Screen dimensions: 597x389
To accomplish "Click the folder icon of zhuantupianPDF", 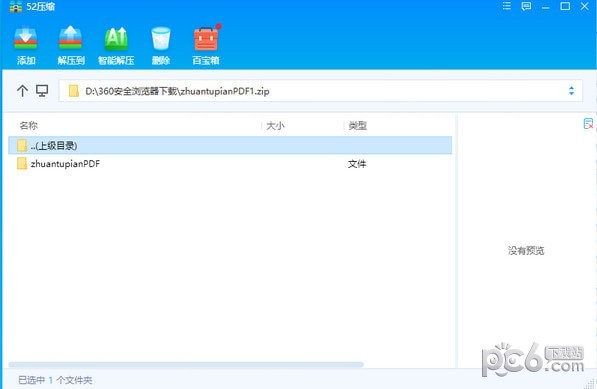I will click(22, 164).
